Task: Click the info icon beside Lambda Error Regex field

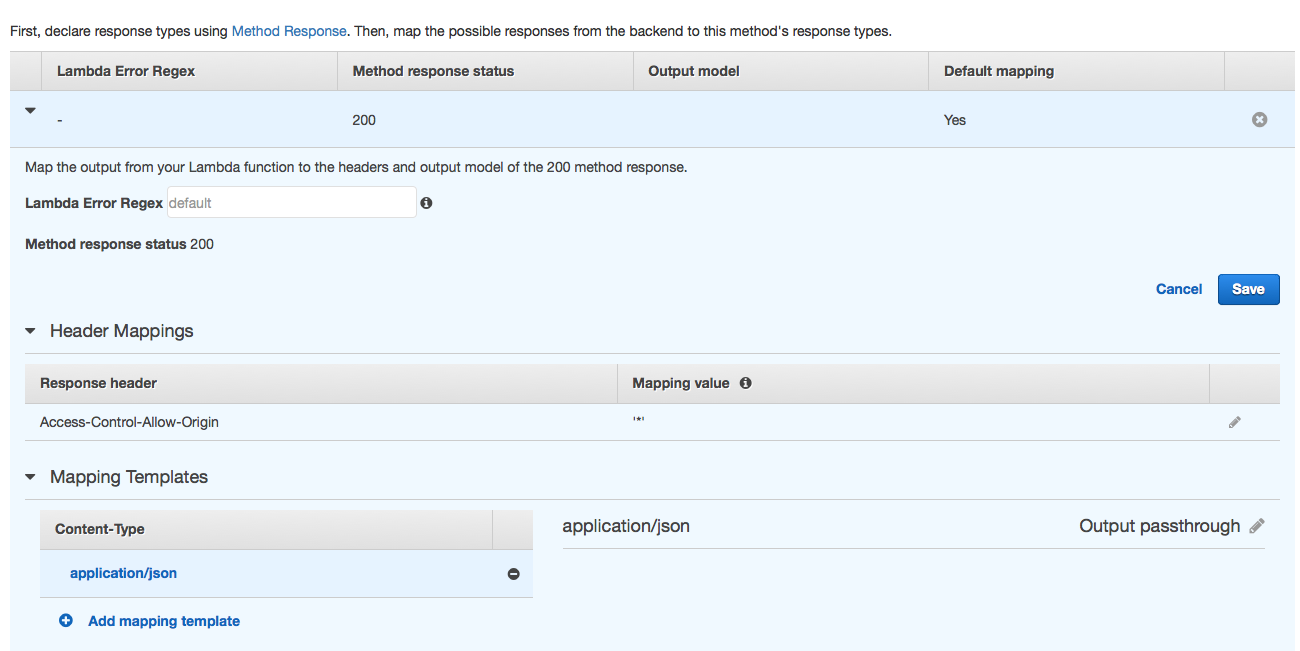Action: click(427, 203)
